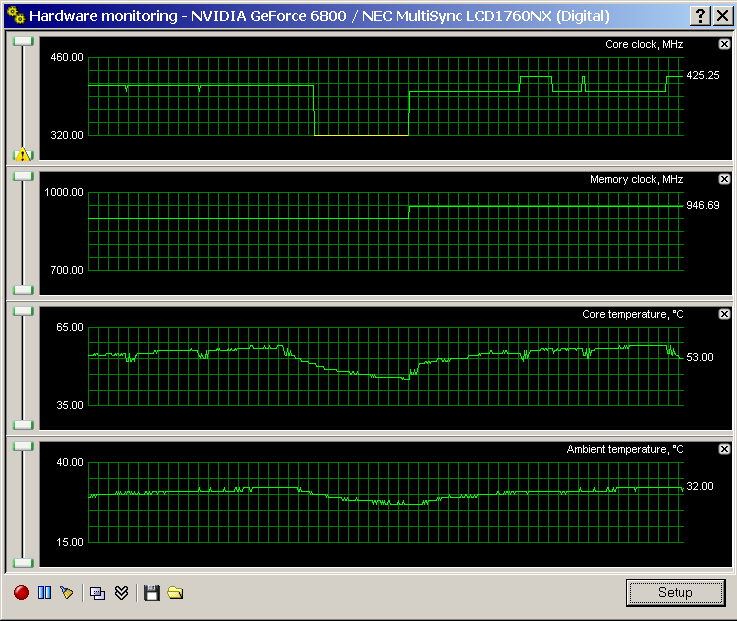Viewport: 737px width, 621px height.
Task: Click the Memory clock upper slider handle
Action: pos(23,176)
